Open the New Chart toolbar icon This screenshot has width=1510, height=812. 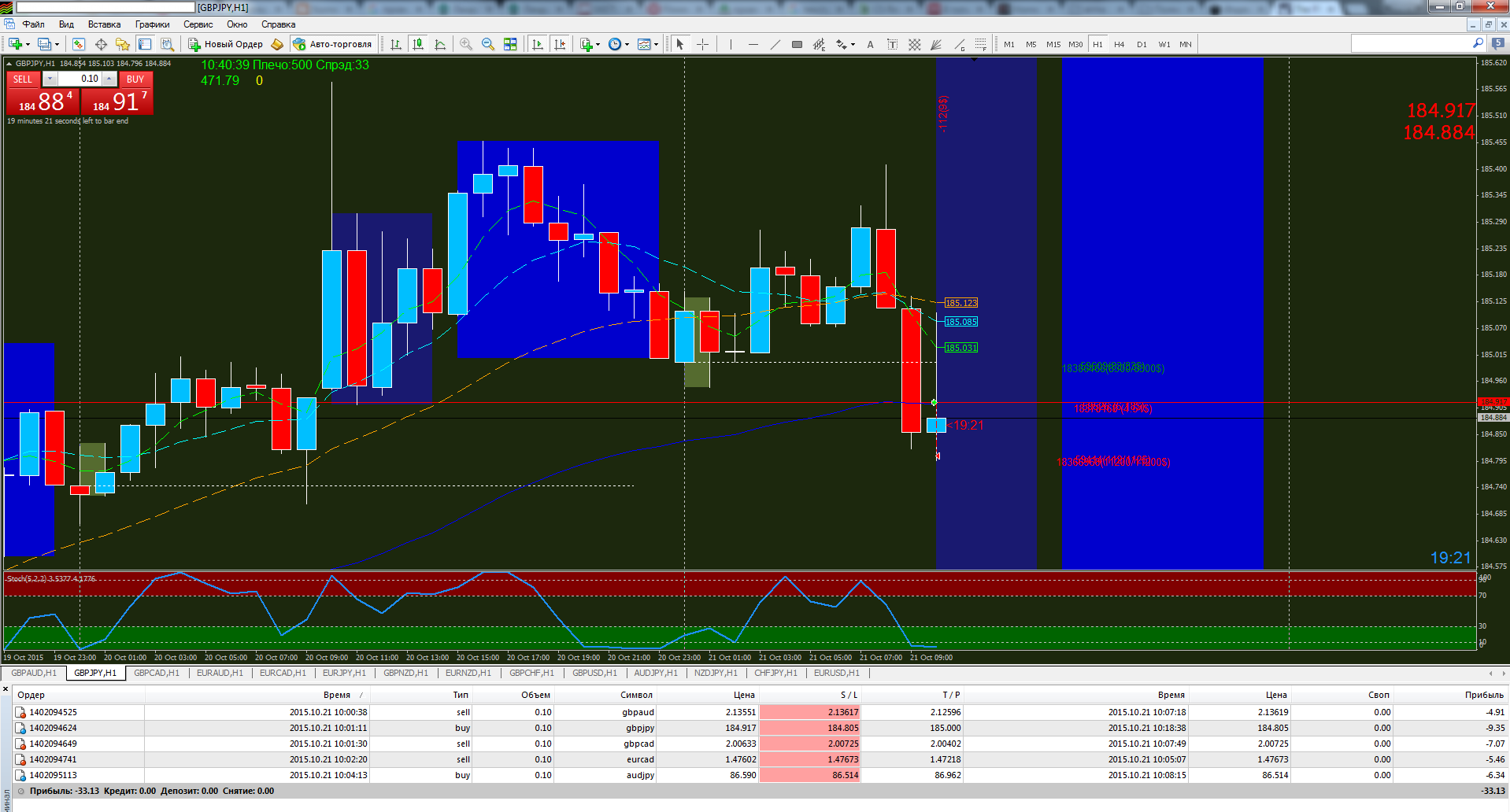tap(15, 44)
